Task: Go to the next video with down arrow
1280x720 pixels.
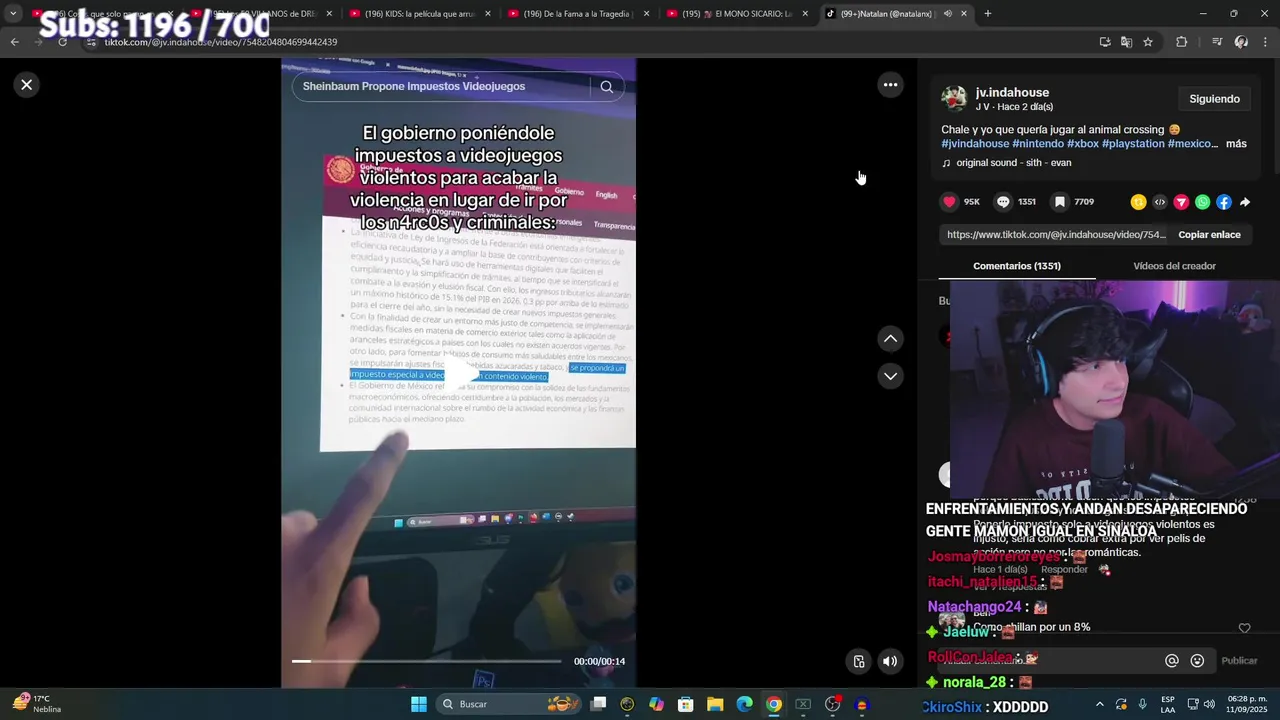Action: 890,376
